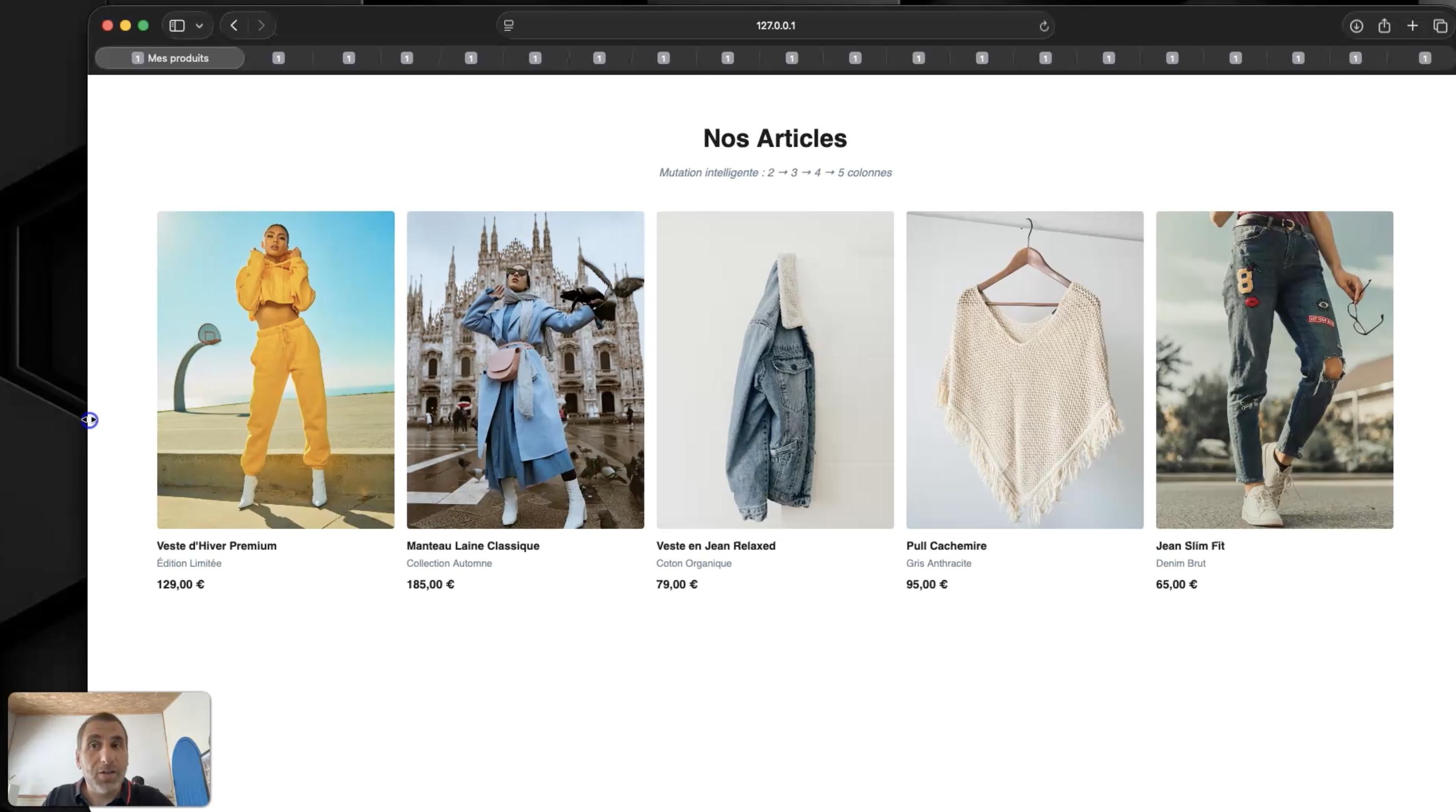
Task: Click the 127.0.0.1 address field
Action: (x=775, y=26)
